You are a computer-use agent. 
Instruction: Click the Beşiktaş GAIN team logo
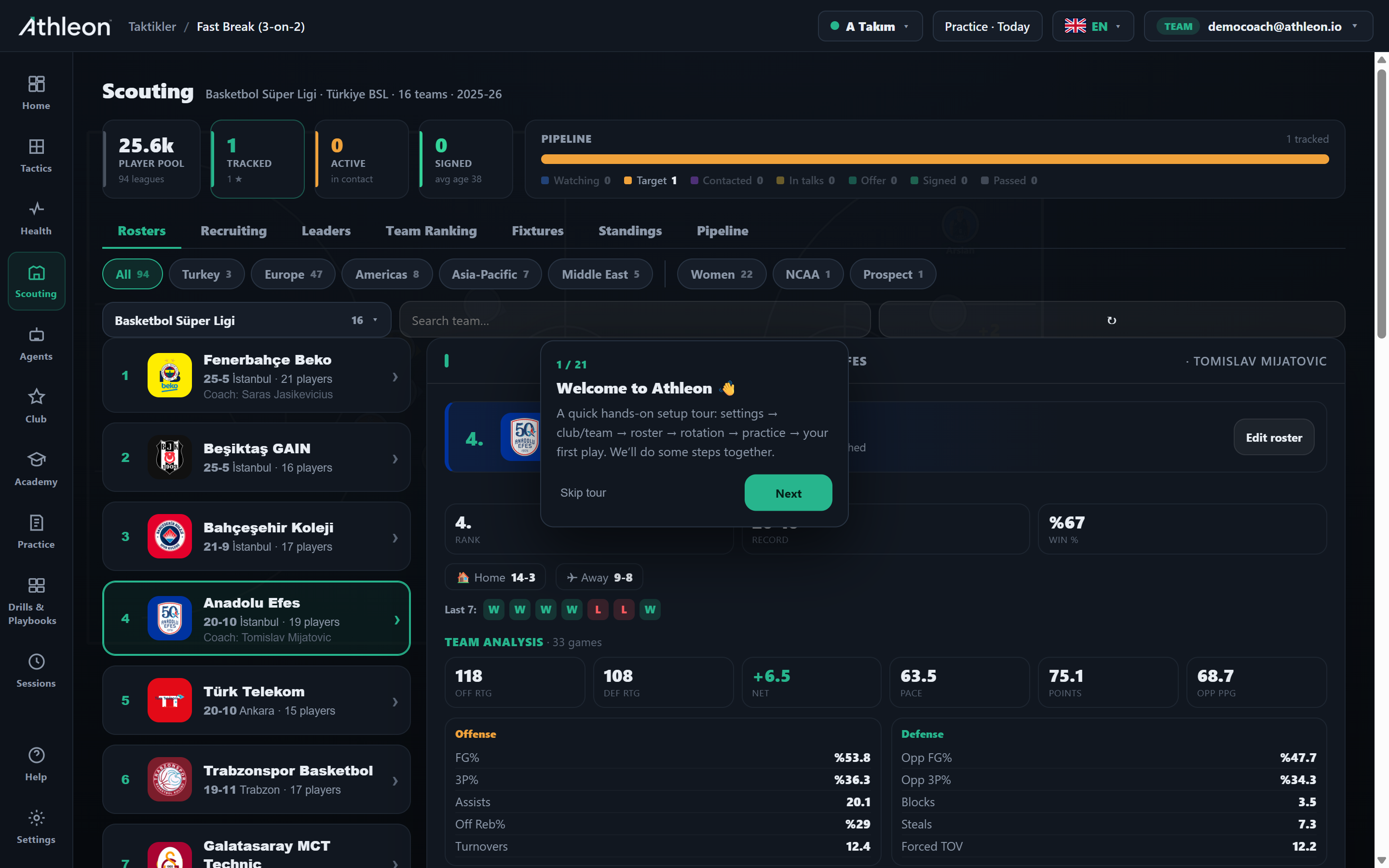[169, 458]
